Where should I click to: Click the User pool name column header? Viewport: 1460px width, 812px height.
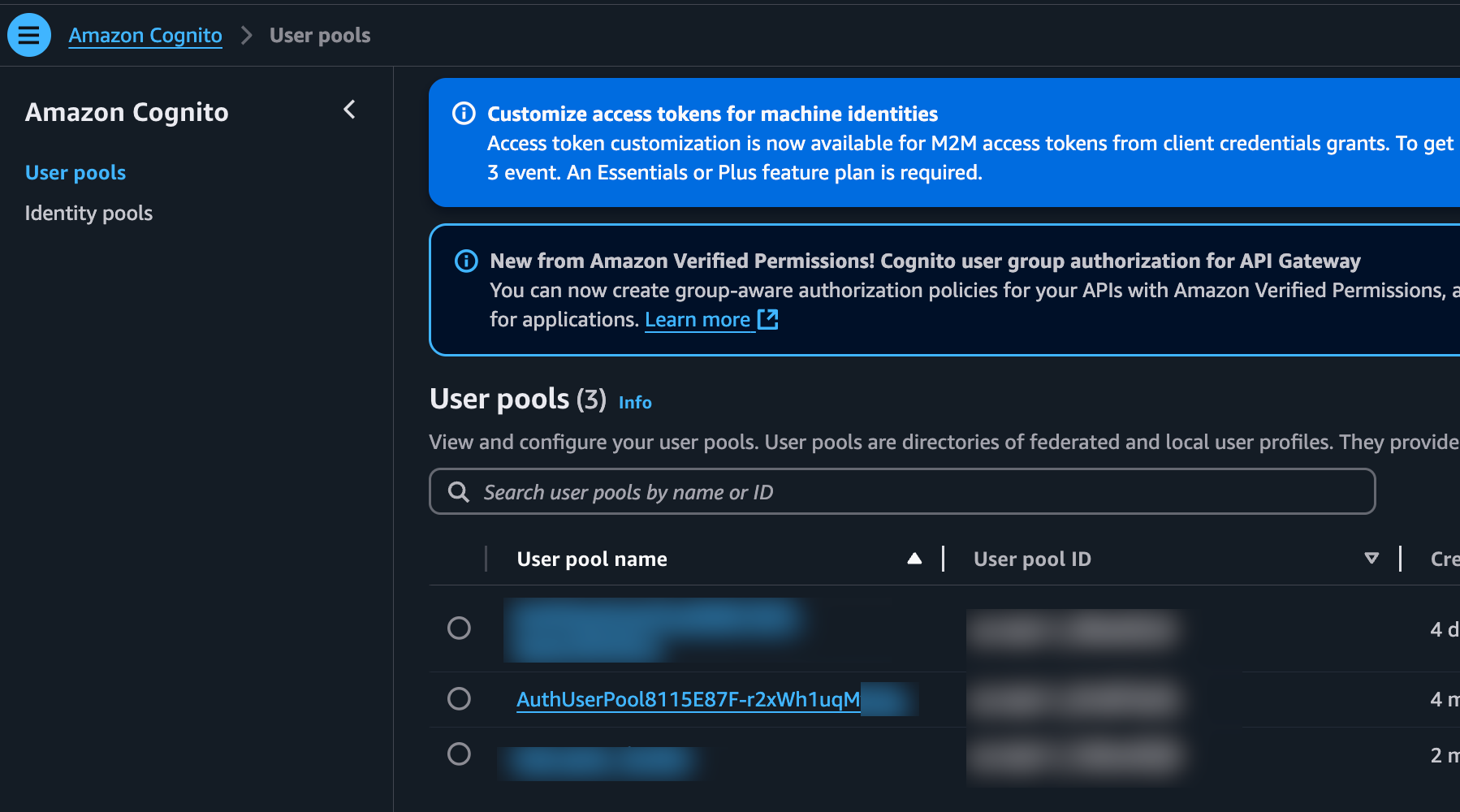point(592,559)
